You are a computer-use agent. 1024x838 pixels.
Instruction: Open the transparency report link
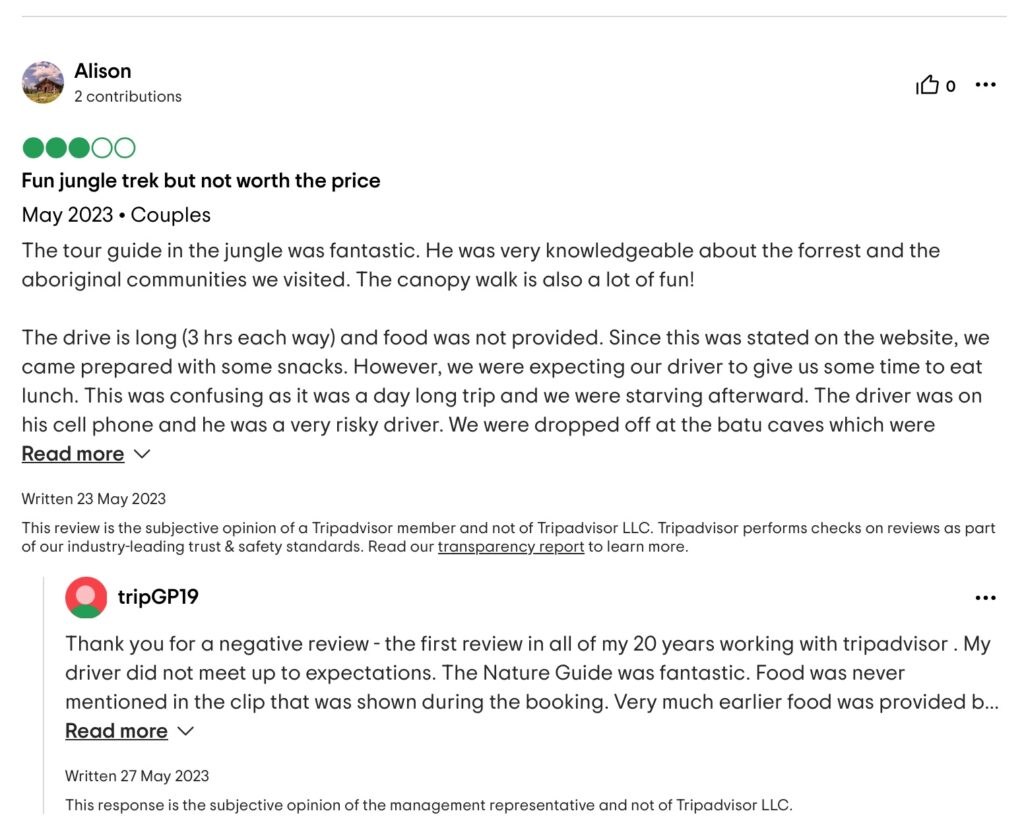(511, 547)
